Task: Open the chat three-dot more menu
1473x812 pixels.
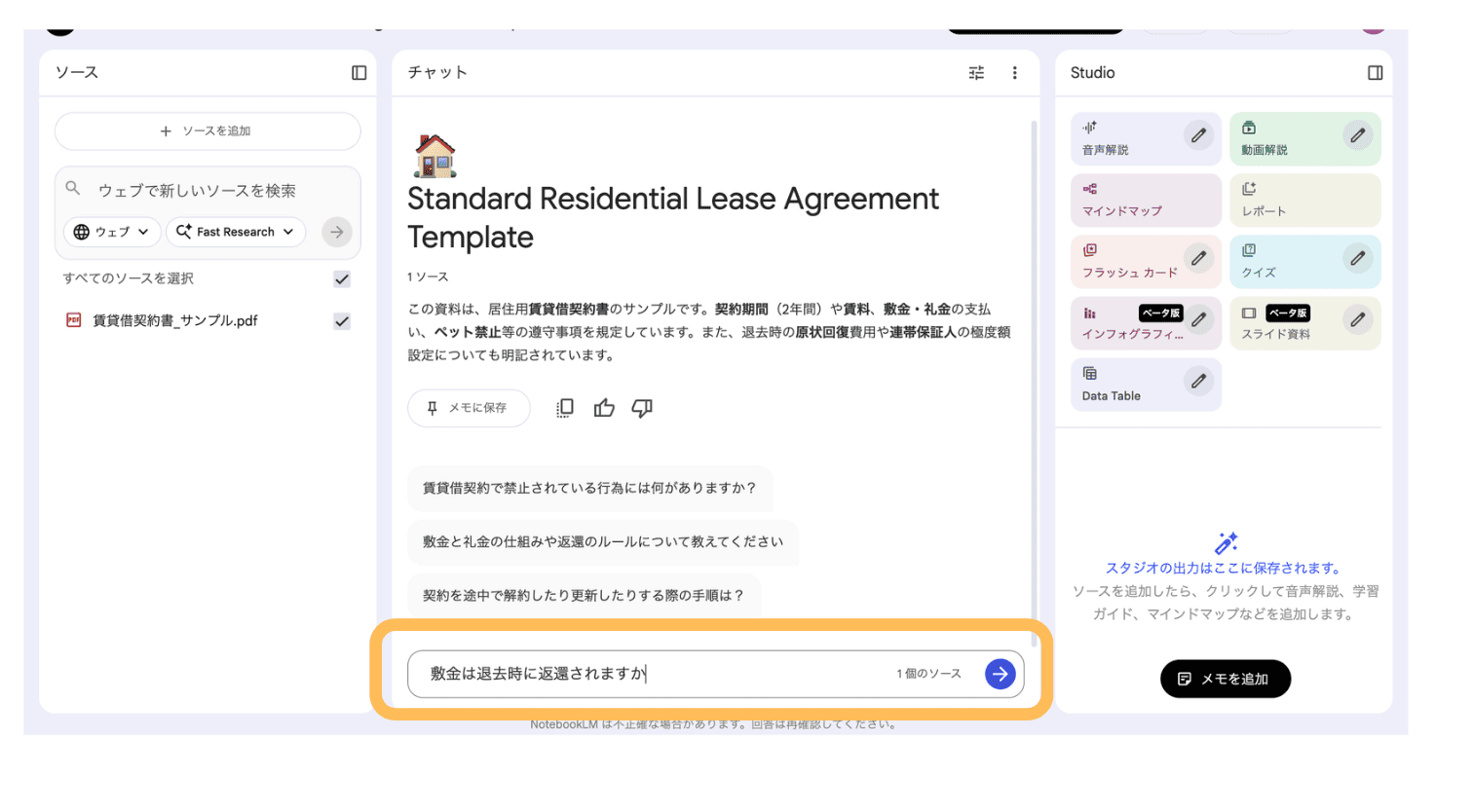Action: click(1014, 73)
